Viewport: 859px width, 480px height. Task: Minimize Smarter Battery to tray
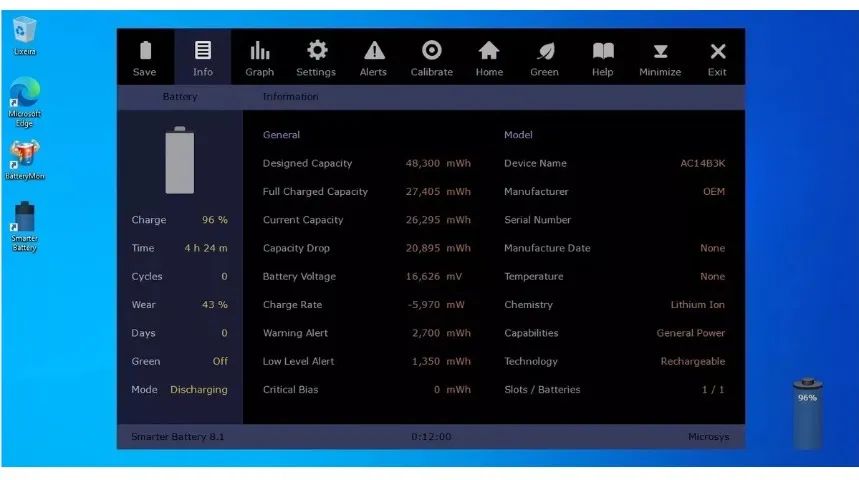click(660, 57)
